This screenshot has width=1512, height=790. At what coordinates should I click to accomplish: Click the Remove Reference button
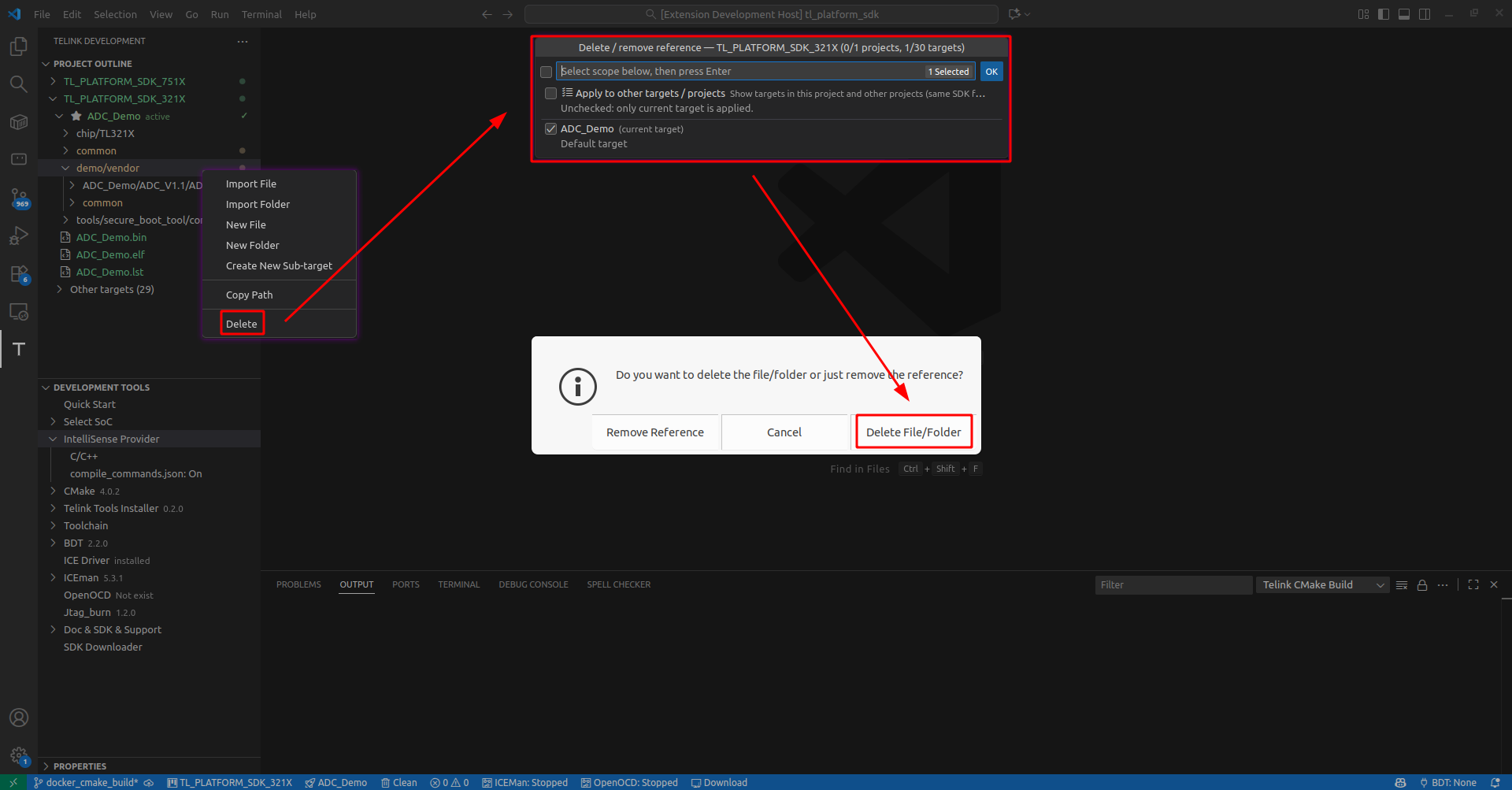point(655,432)
